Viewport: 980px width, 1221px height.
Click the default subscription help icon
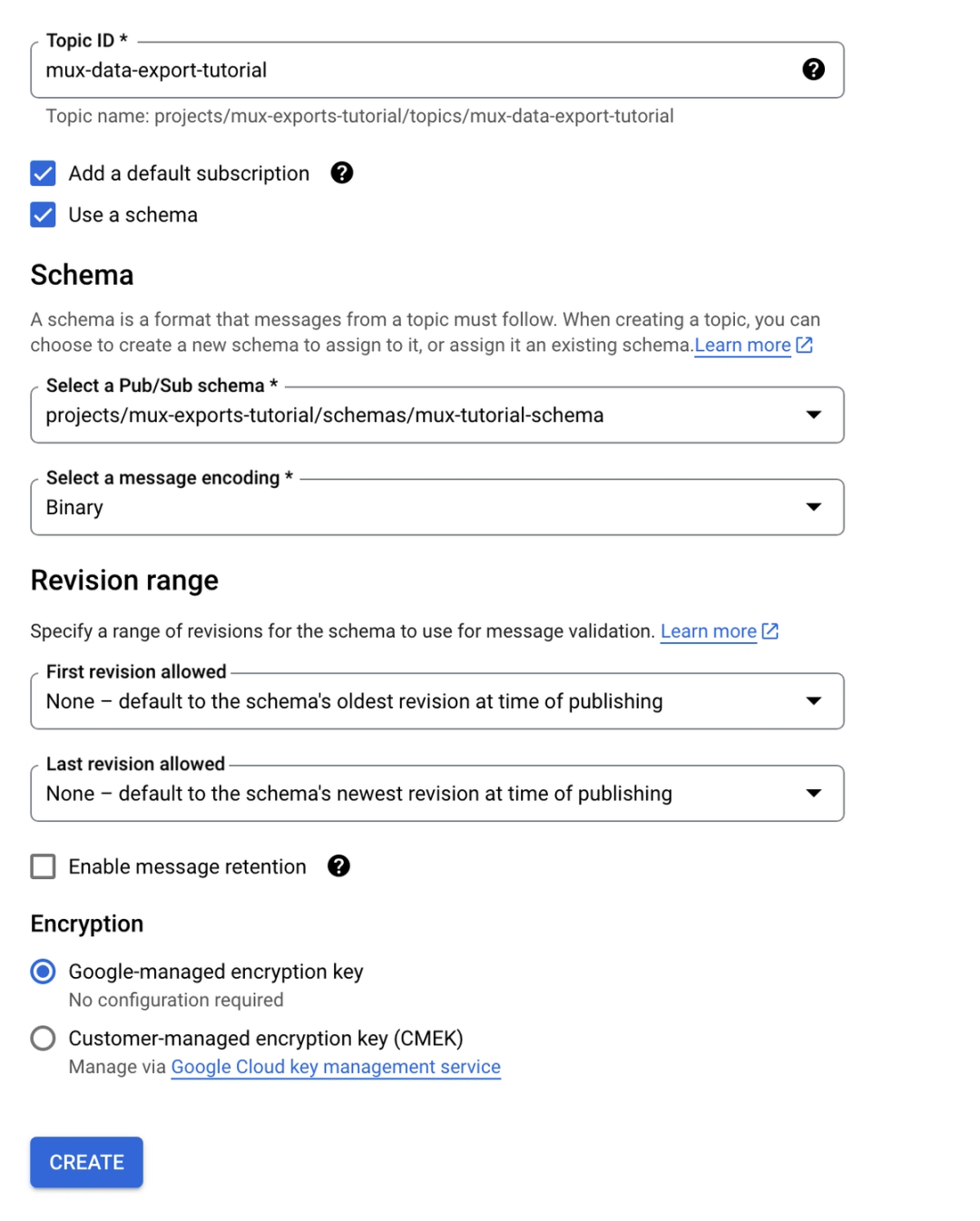(x=341, y=172)
